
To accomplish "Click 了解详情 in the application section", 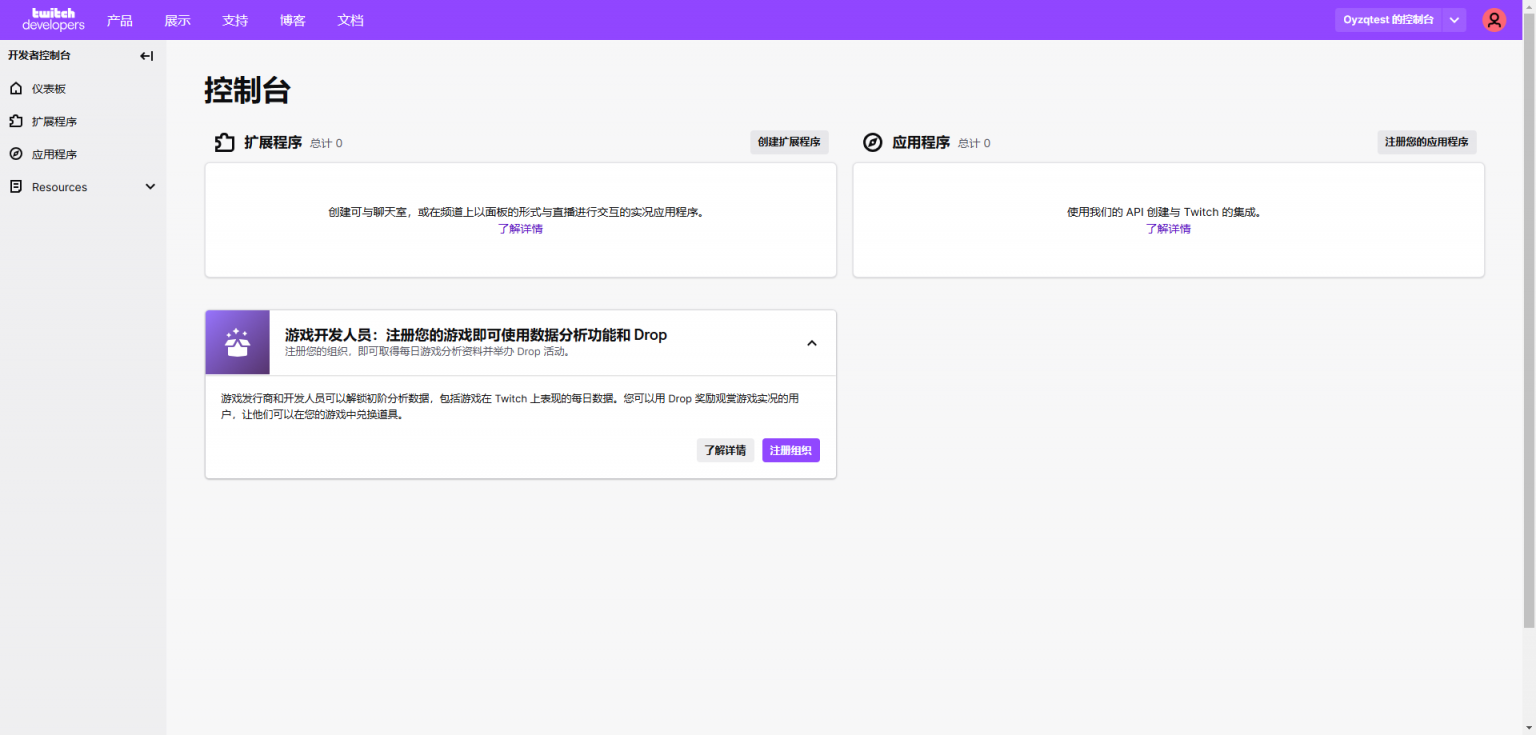I will (1168, 228).
